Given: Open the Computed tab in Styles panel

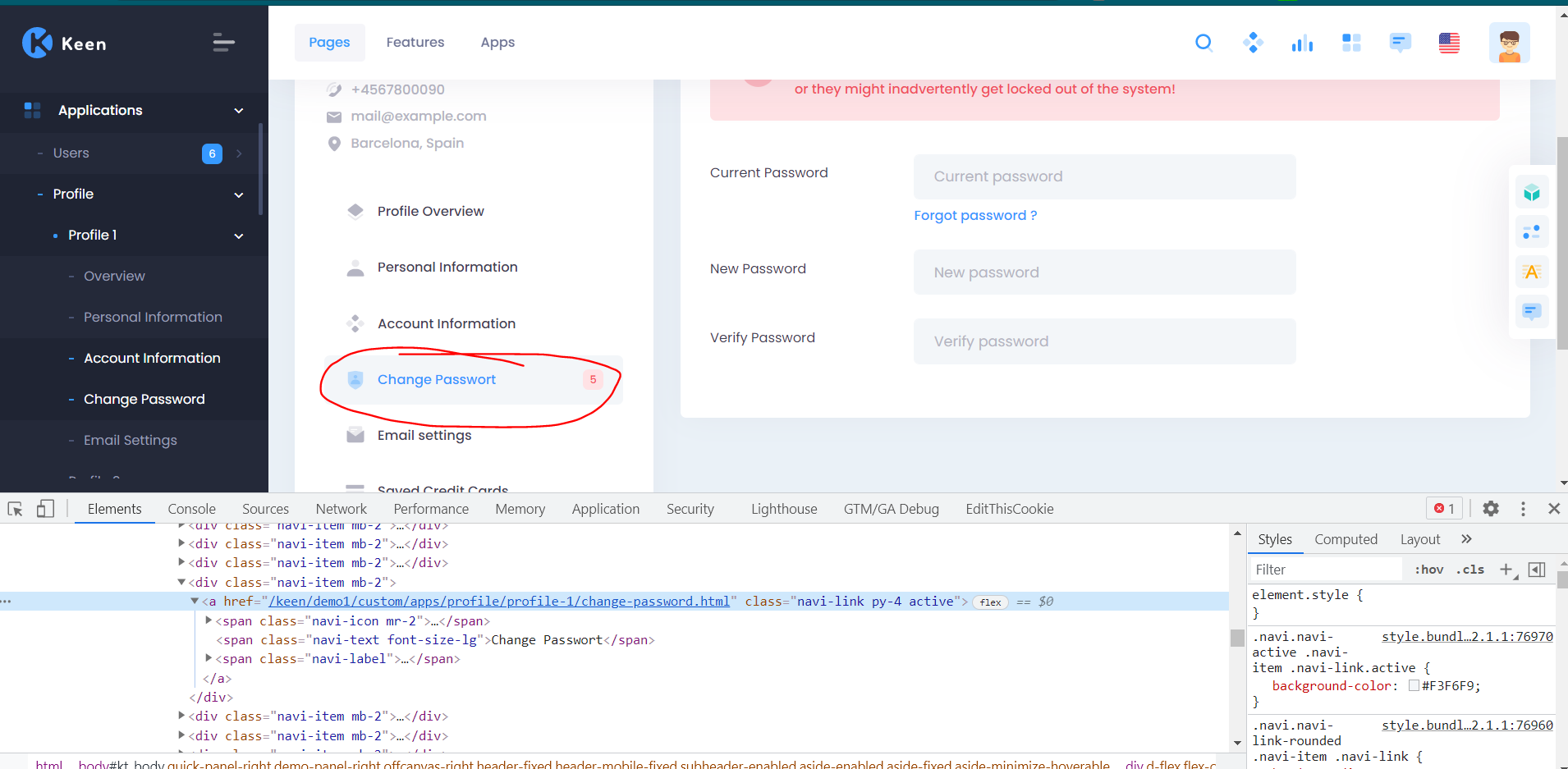Looking at the screenshot, I should pos(1346,538).
